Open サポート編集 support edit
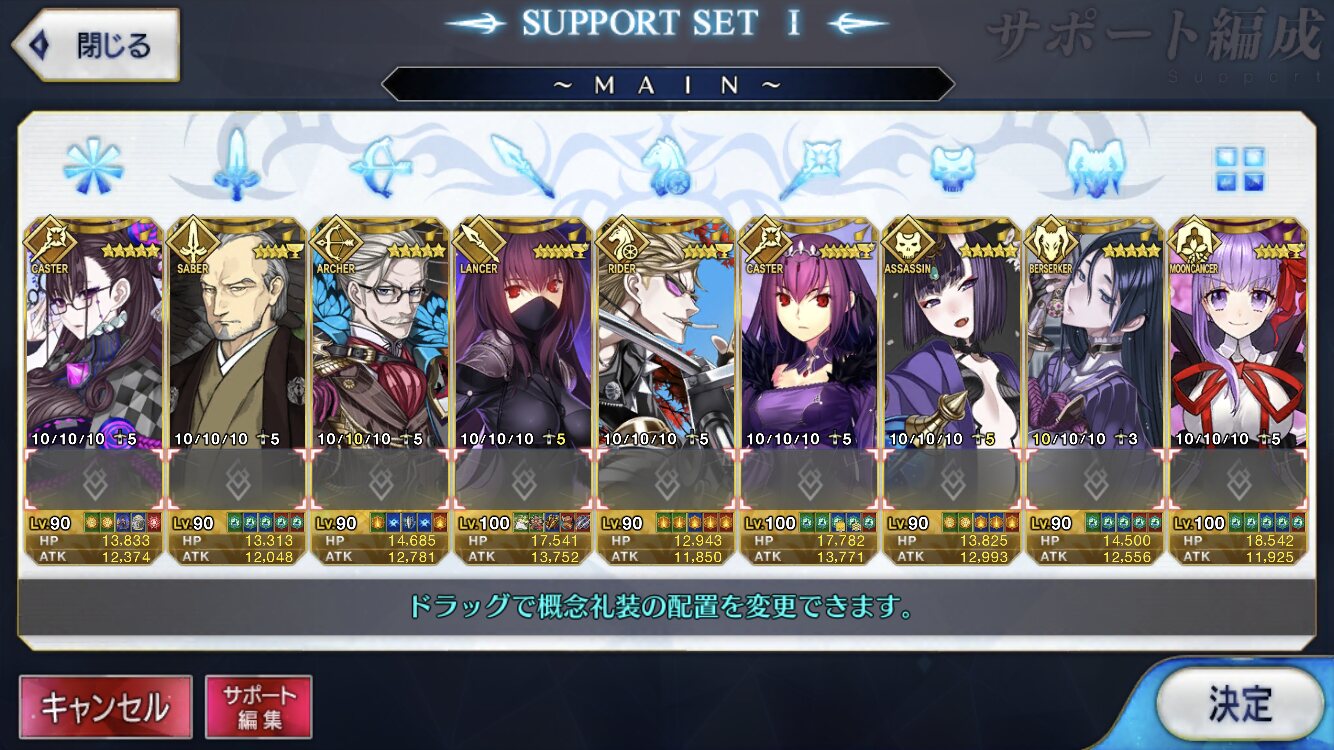This screenshot has width=1334, height=750. coord(258,707)
